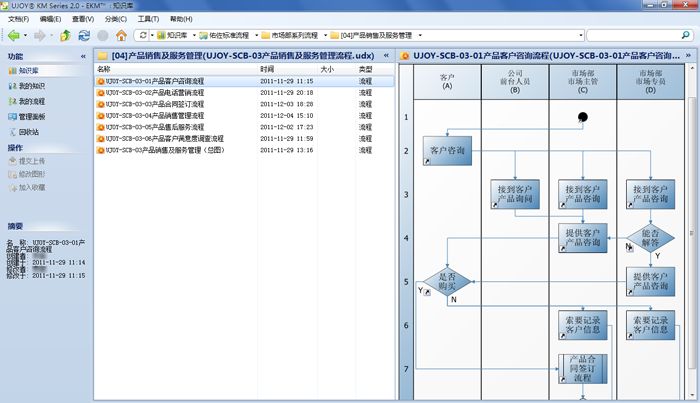
Task: Open the 分类(C) menu
Action: point(116,19)
